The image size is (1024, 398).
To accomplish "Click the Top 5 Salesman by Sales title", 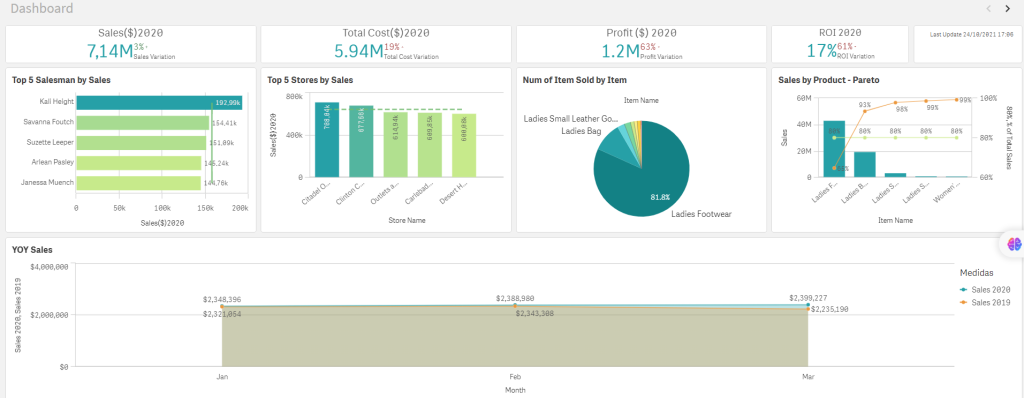I will point(61,80).
